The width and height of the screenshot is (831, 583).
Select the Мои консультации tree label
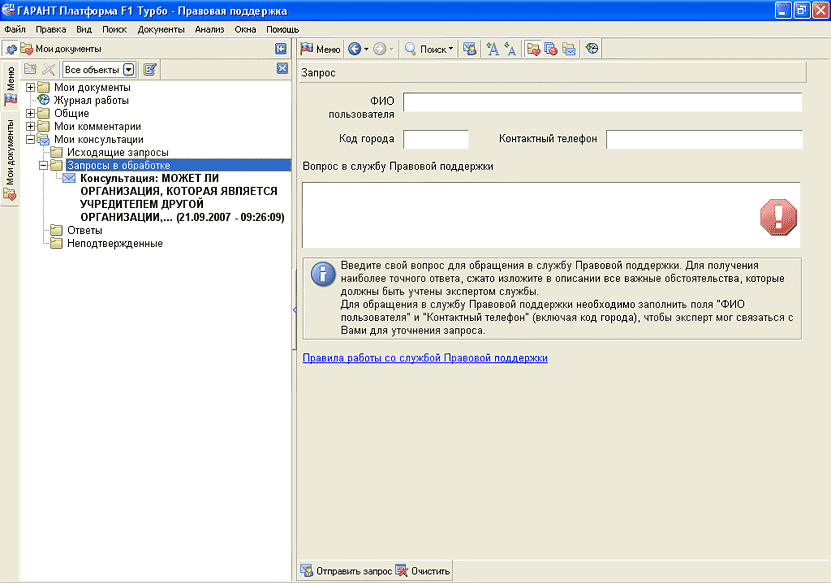click(x=99, y=139)
